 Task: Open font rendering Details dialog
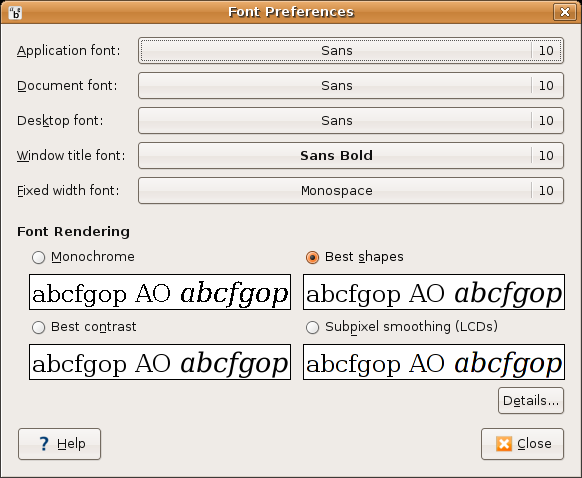(x=531, y=400)
